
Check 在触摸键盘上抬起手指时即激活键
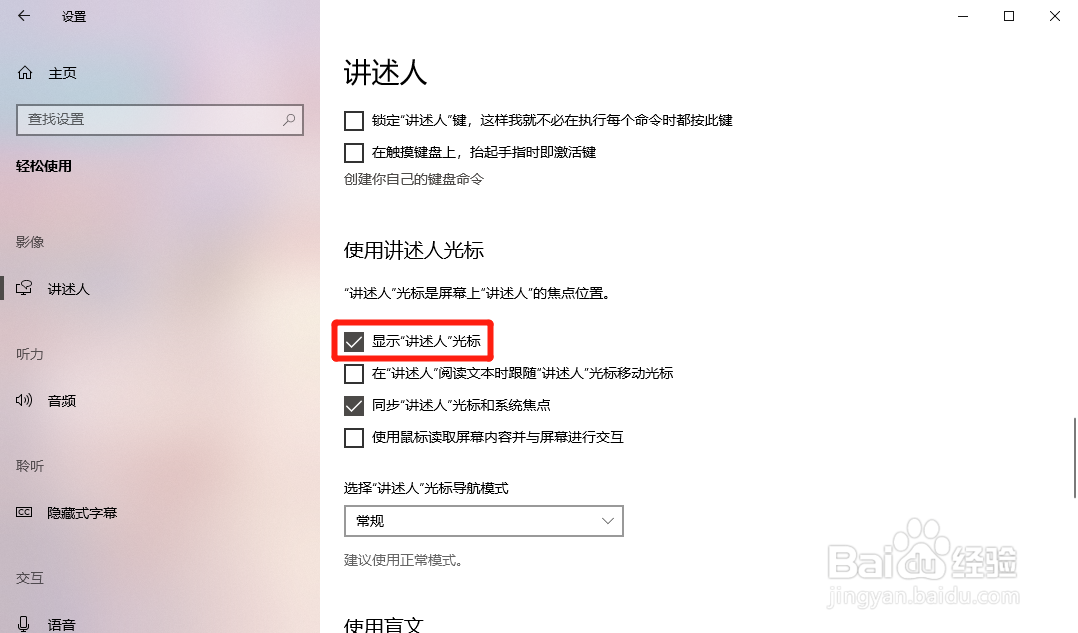(353, 153)
